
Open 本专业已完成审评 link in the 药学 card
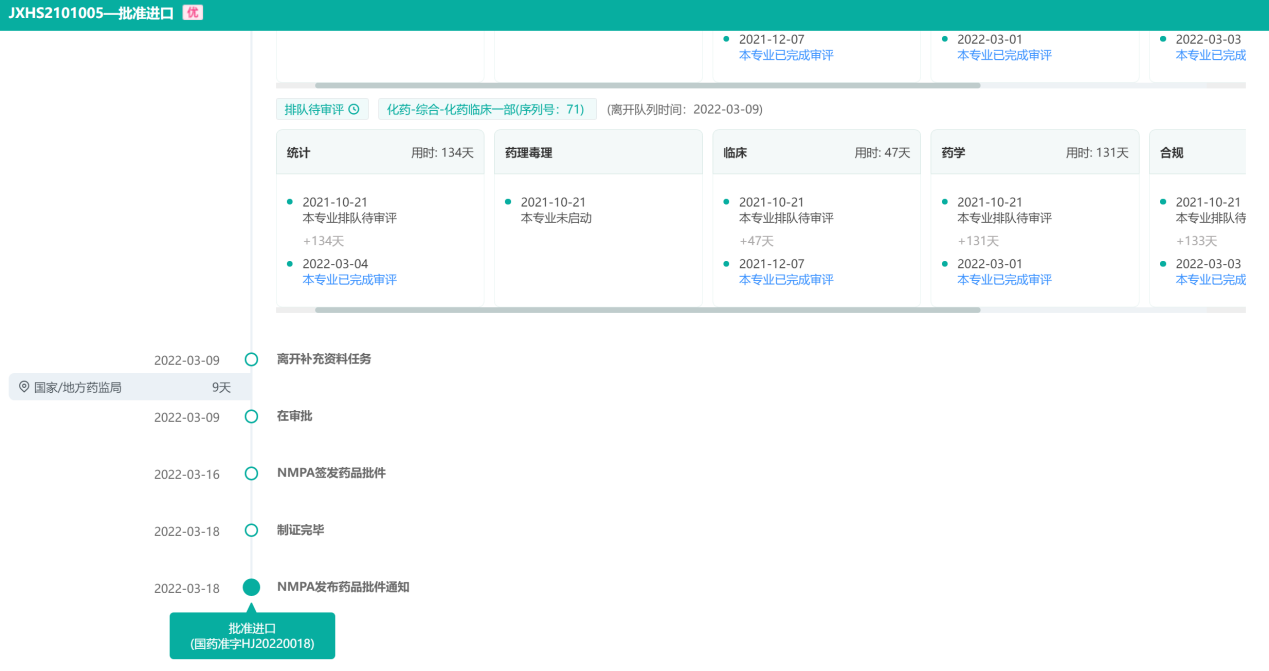point(1004,280)
